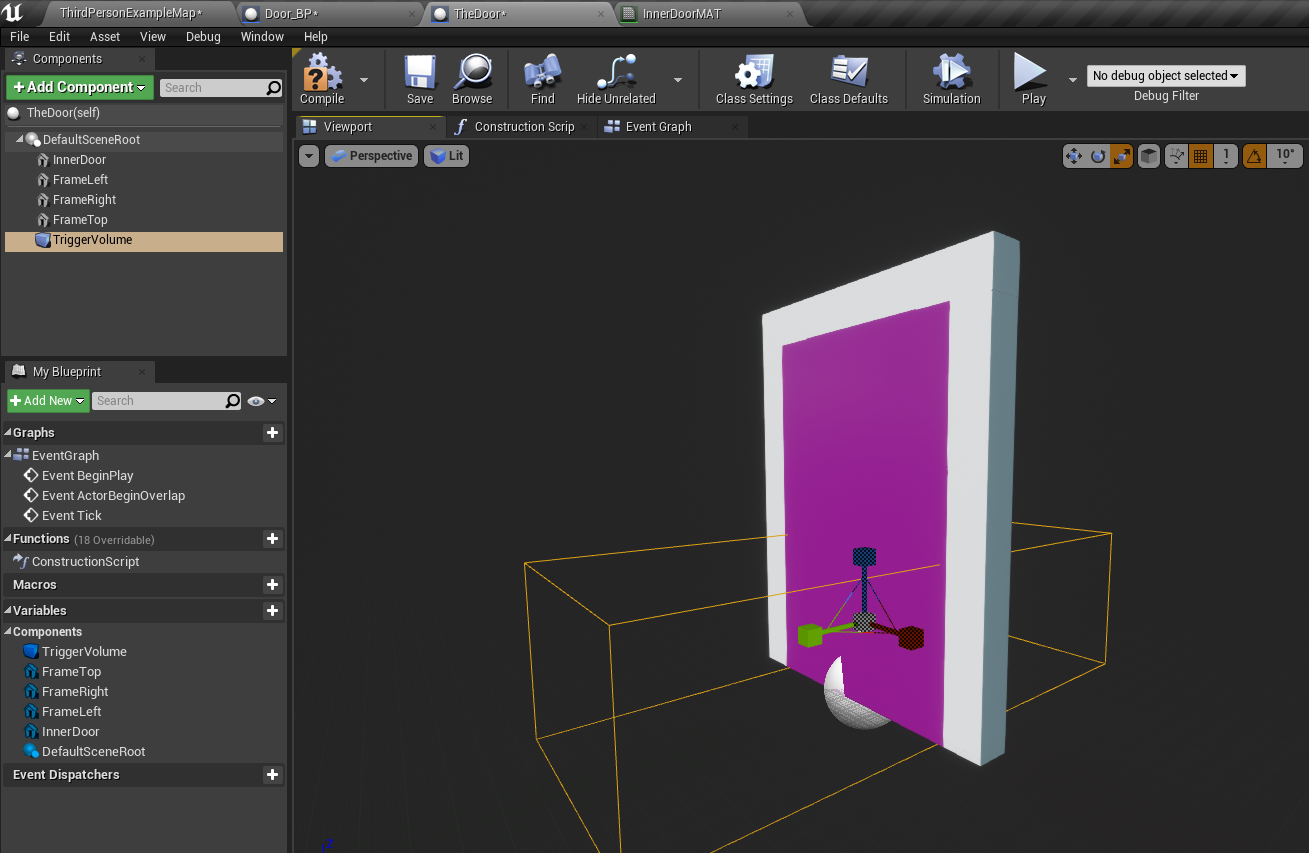Open Class Defaults from the toolbar
The height and width of the screenshot is (853, 1309).
click(849, 79)
